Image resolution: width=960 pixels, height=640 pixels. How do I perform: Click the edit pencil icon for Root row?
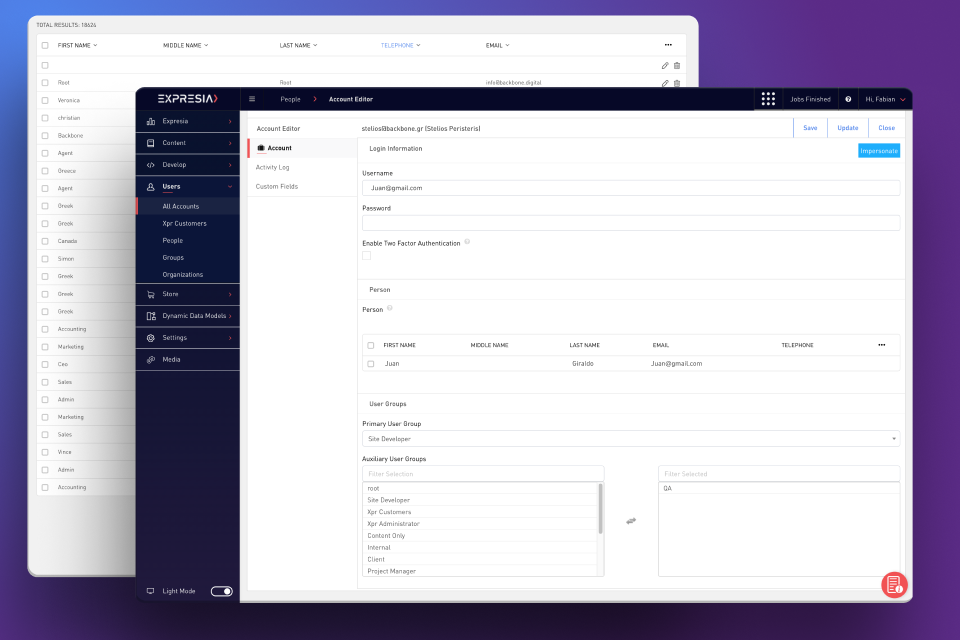[665, 83]
